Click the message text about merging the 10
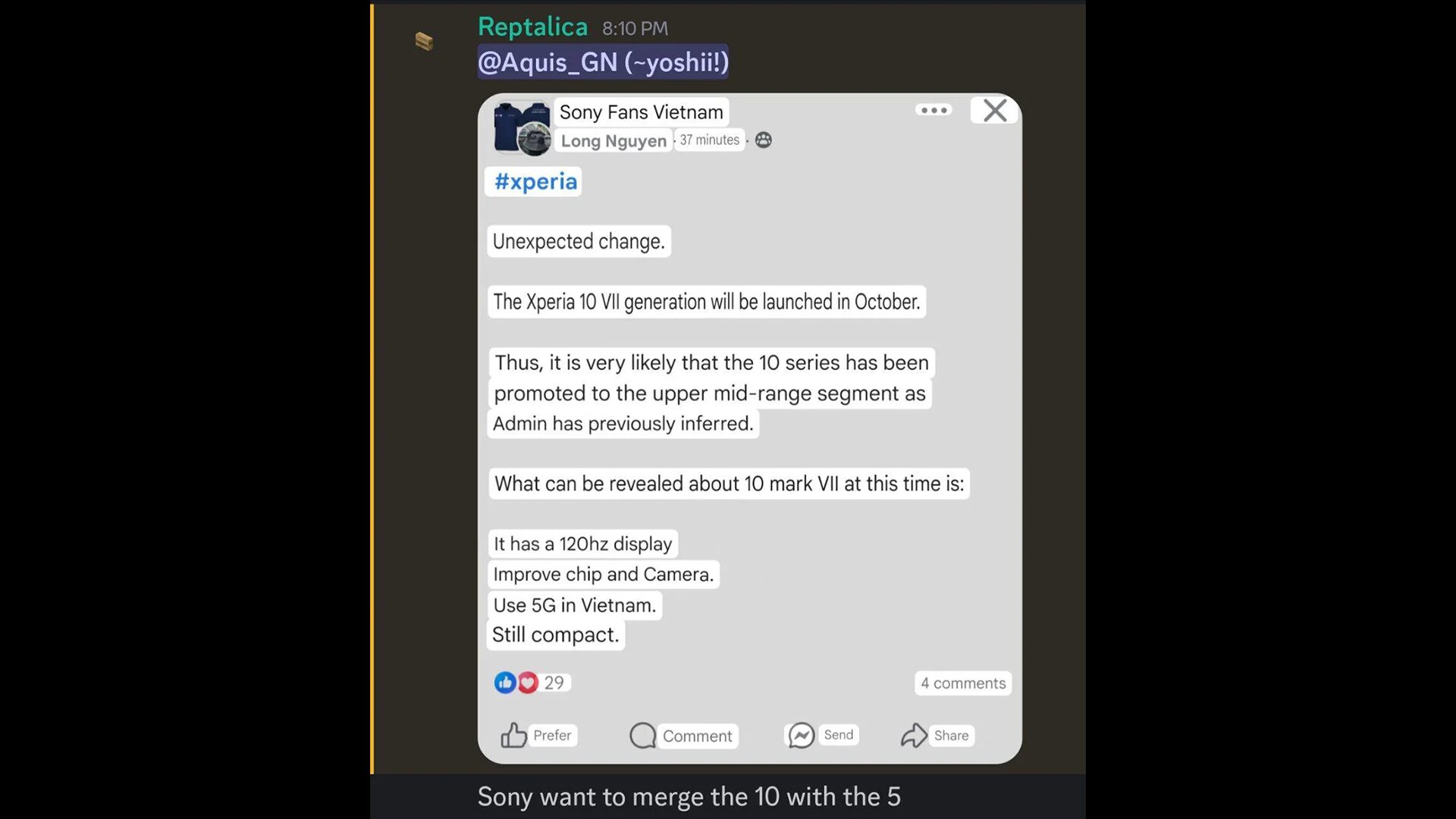1456x819 pixels. 689,797
